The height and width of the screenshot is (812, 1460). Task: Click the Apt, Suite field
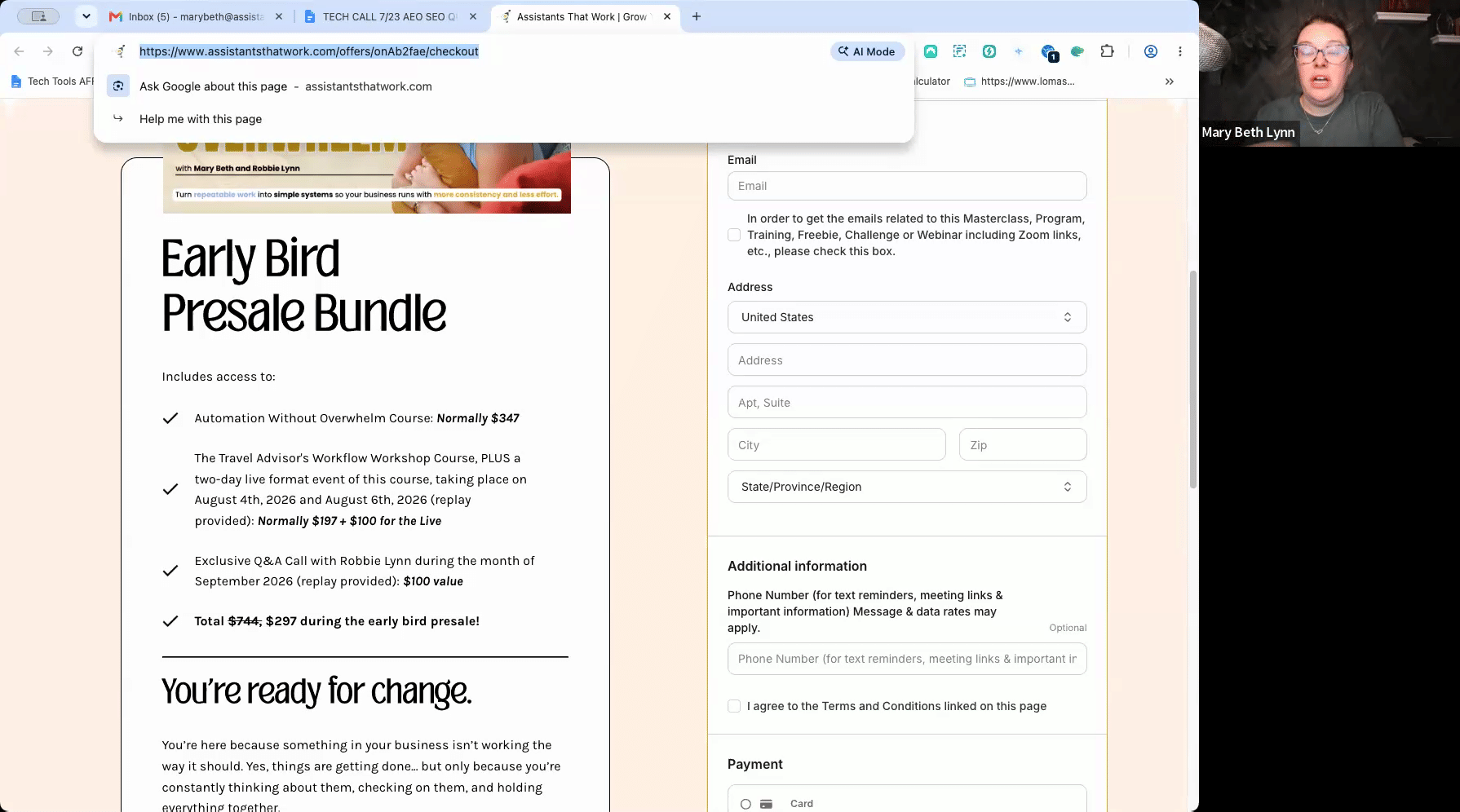(x=907, y=403)
